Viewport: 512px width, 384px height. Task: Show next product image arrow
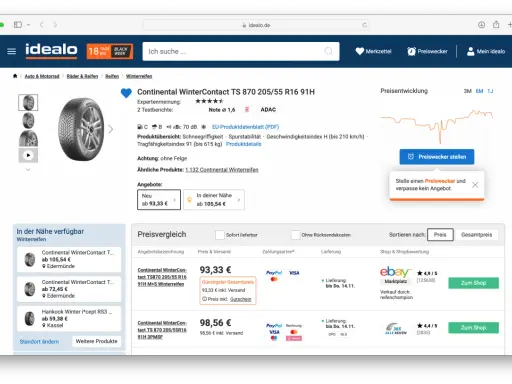pyautogui.click(x=111, y=129)
